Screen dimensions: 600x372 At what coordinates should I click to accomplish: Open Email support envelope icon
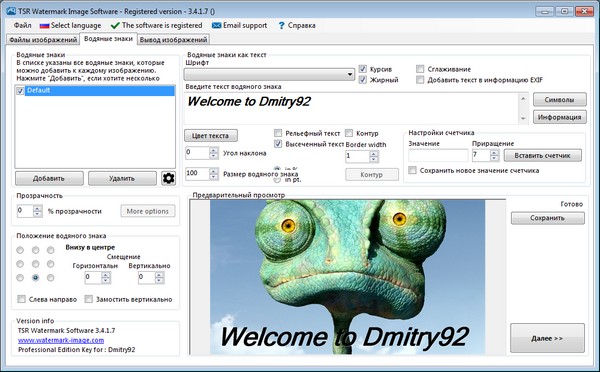216,26
